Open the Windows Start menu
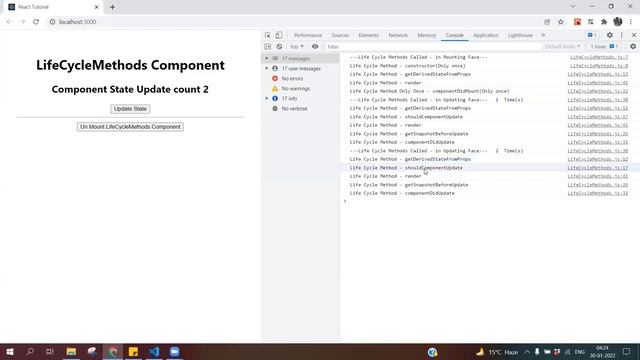The height and width of the screenshot is (360, 640). 9,351
